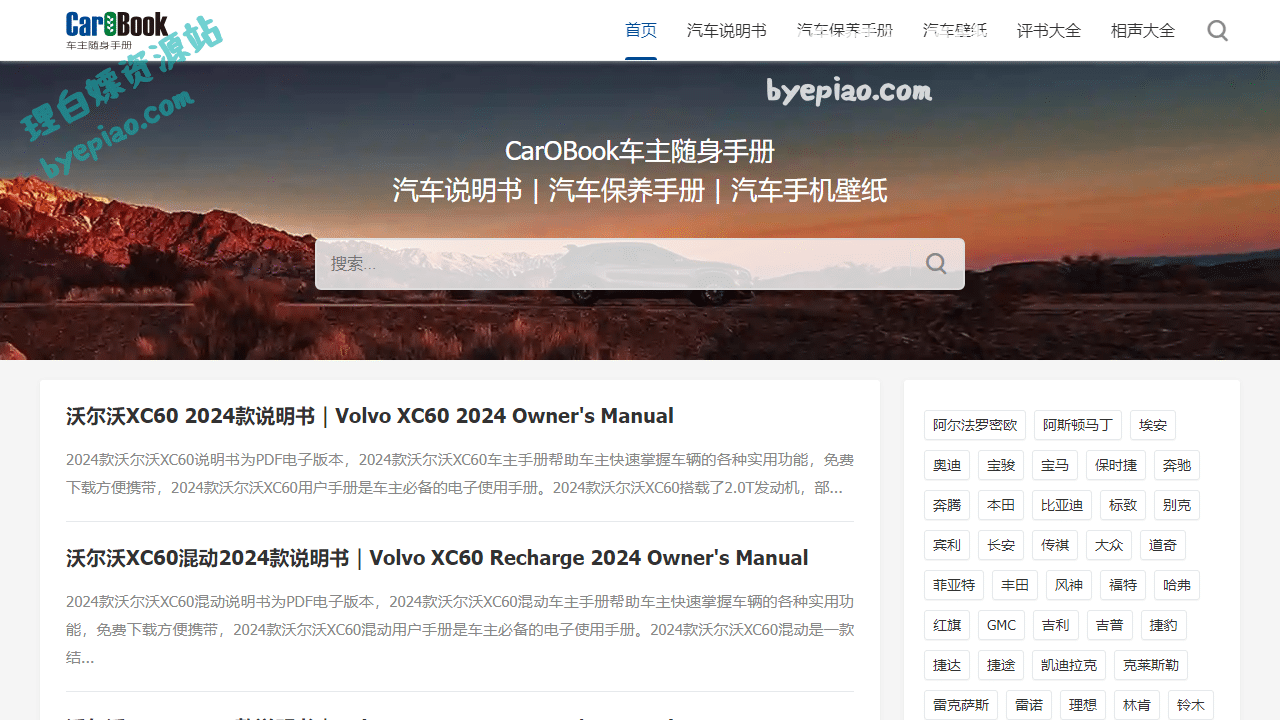Select the 哈弗 brand tag
This screenshot has width=1280, height=720.
tap(1177, 585)
